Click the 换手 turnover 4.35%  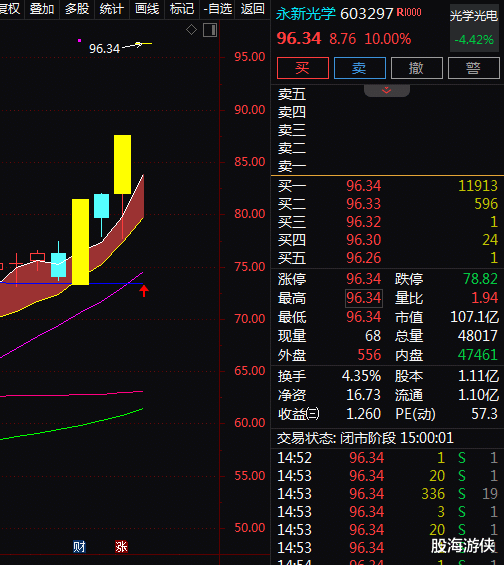[x=361, y=376]
